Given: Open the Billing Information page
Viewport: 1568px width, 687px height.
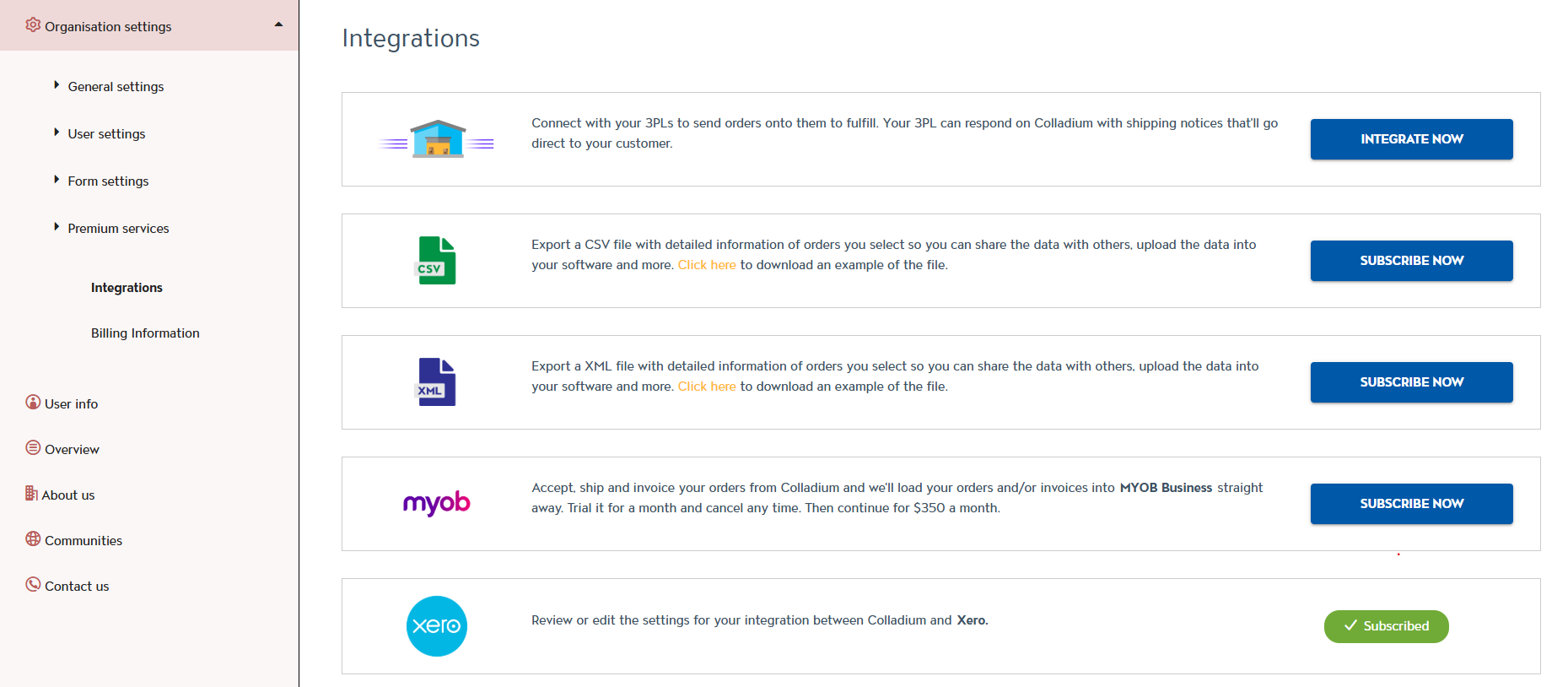Looking at the screenshot, I should (145, 333).
